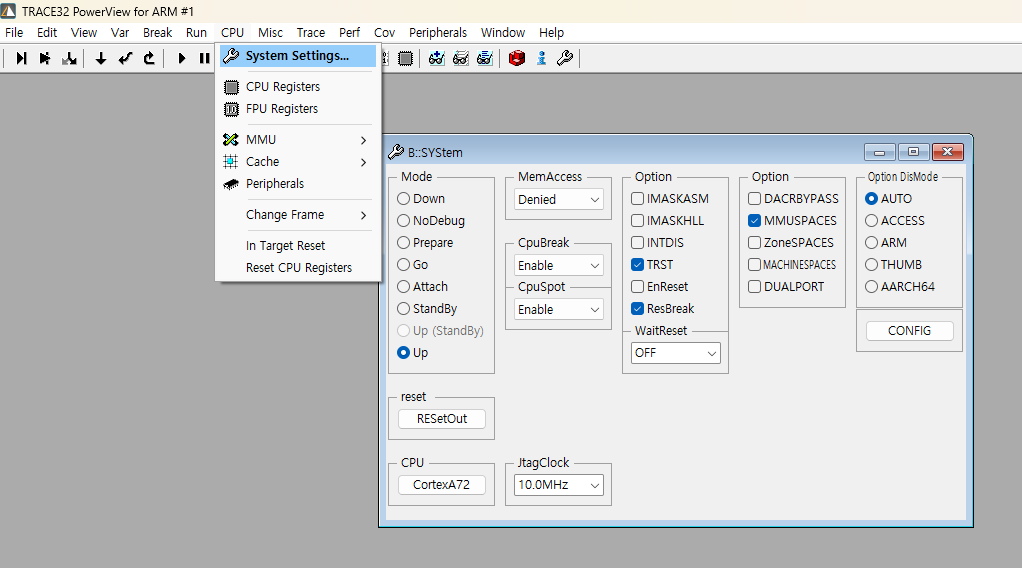Click the wrench icon in the toolbar
The height and width of the screenshot is (568, 1022).
tap(564, 59)
